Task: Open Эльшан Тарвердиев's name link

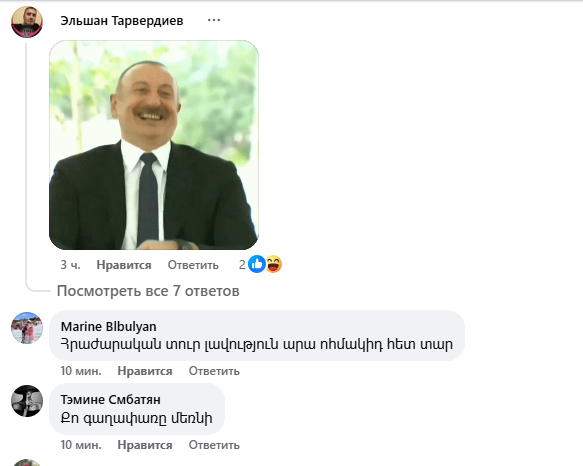Action: point(122,20)
